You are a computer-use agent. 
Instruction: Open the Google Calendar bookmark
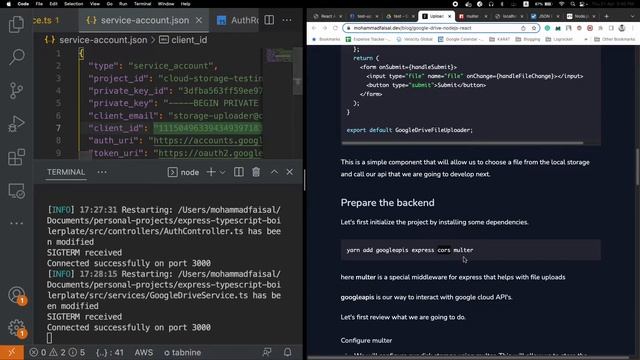(x=461, y=39)
